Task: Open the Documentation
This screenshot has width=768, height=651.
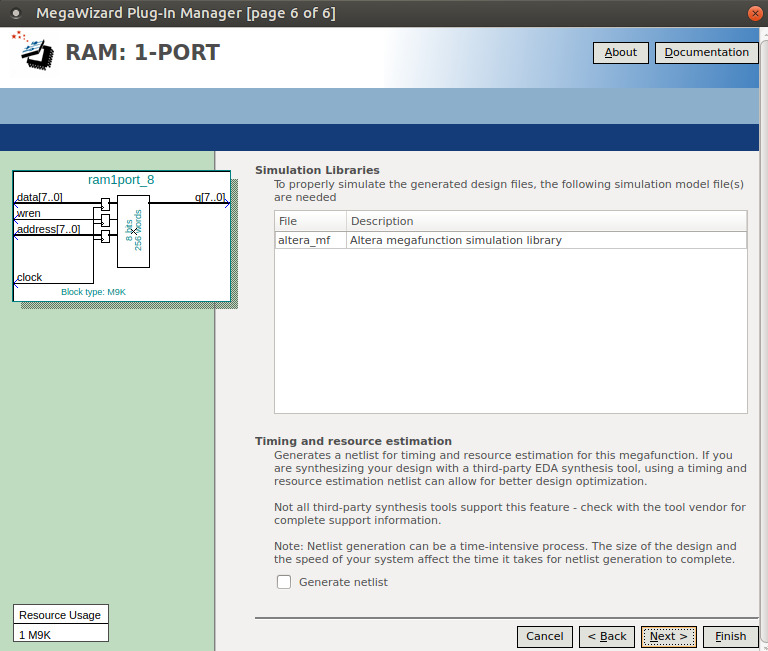Action: coord(706,52)
